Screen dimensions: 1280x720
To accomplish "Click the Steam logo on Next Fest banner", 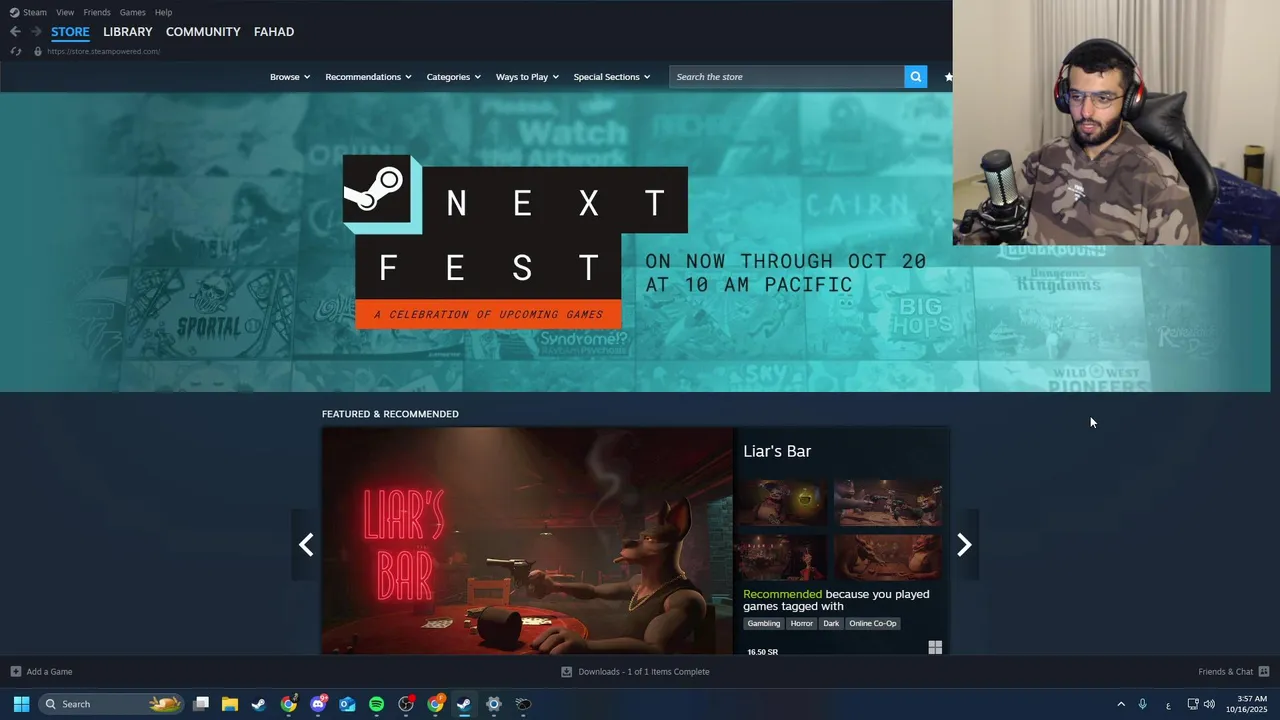I will [x=376, y=188].
